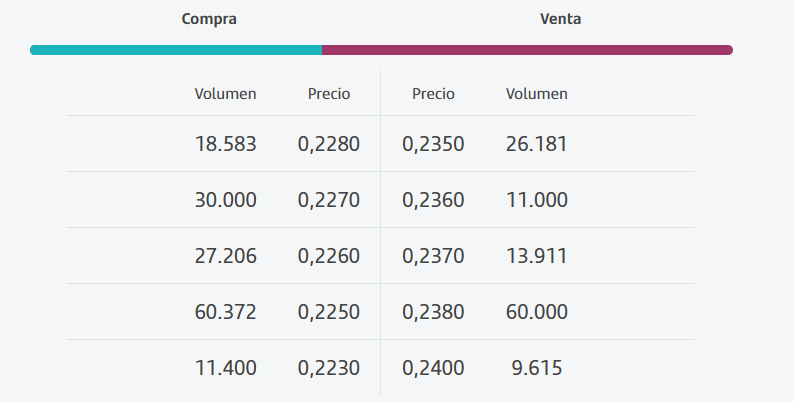Click the buy volume 60.372
The width and height of the screenshot is (794, 402).
(225, 312)
